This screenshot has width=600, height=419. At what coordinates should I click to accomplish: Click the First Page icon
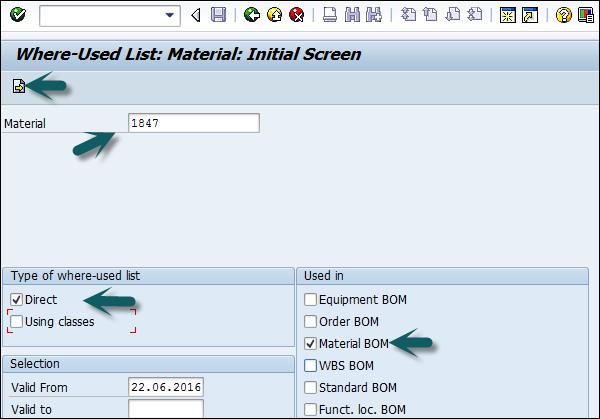coord(408,15)
